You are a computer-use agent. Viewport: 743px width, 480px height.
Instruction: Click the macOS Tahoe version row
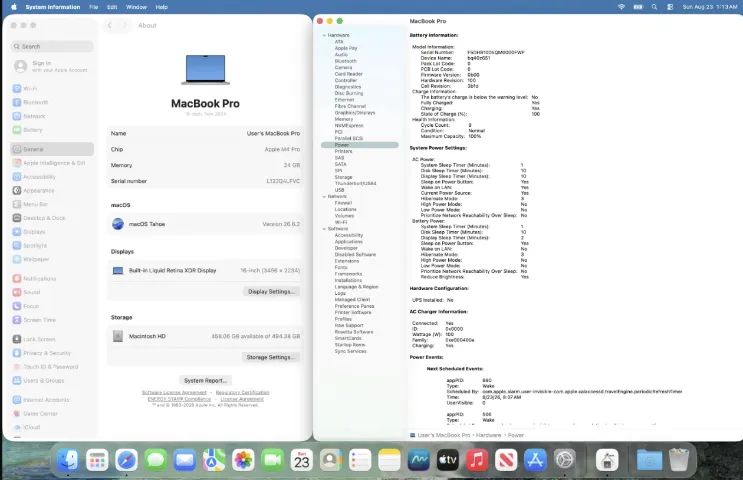click(x=205, y=224)
